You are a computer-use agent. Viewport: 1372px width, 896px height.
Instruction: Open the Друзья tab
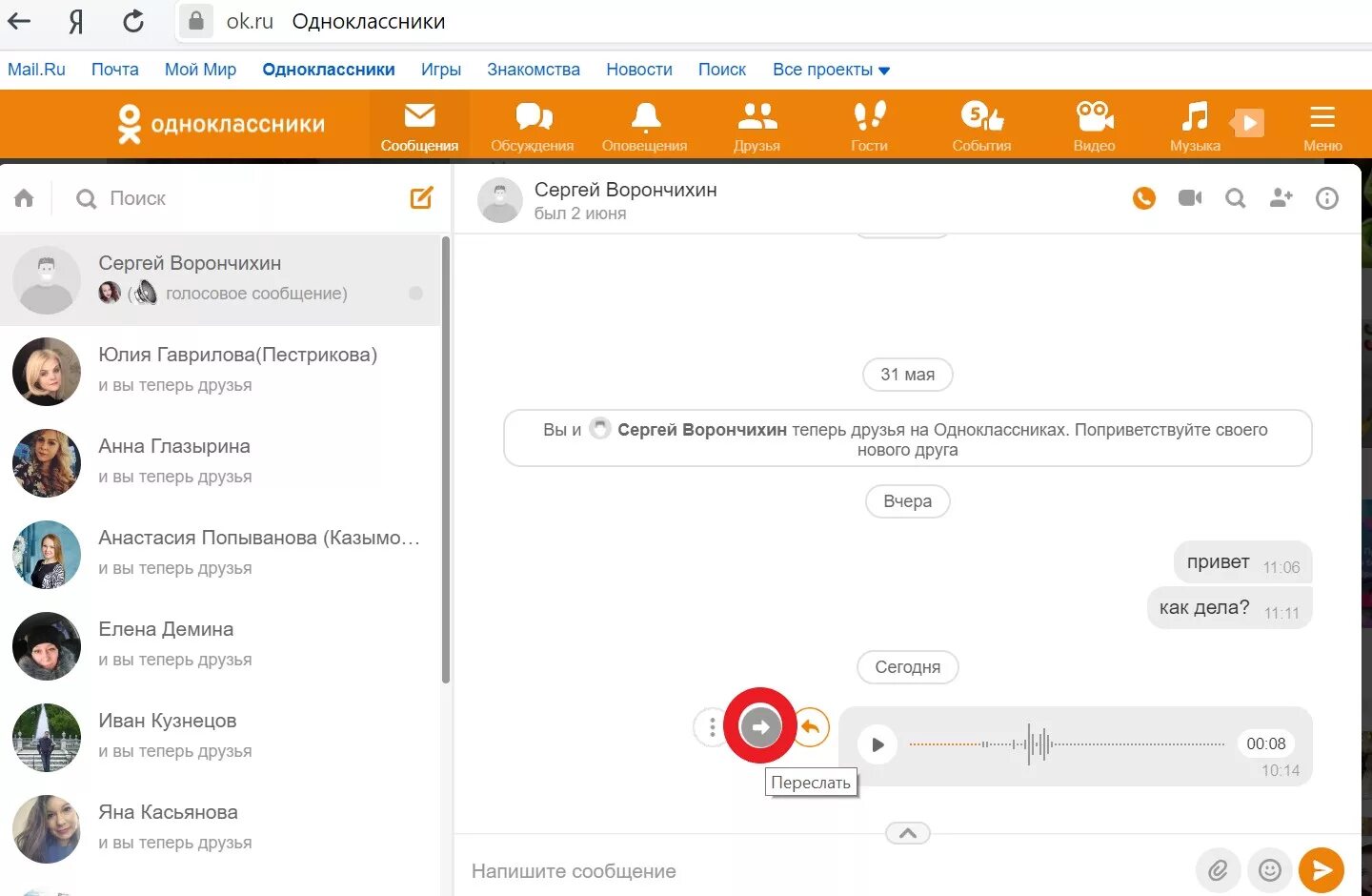tap(757, 125)
